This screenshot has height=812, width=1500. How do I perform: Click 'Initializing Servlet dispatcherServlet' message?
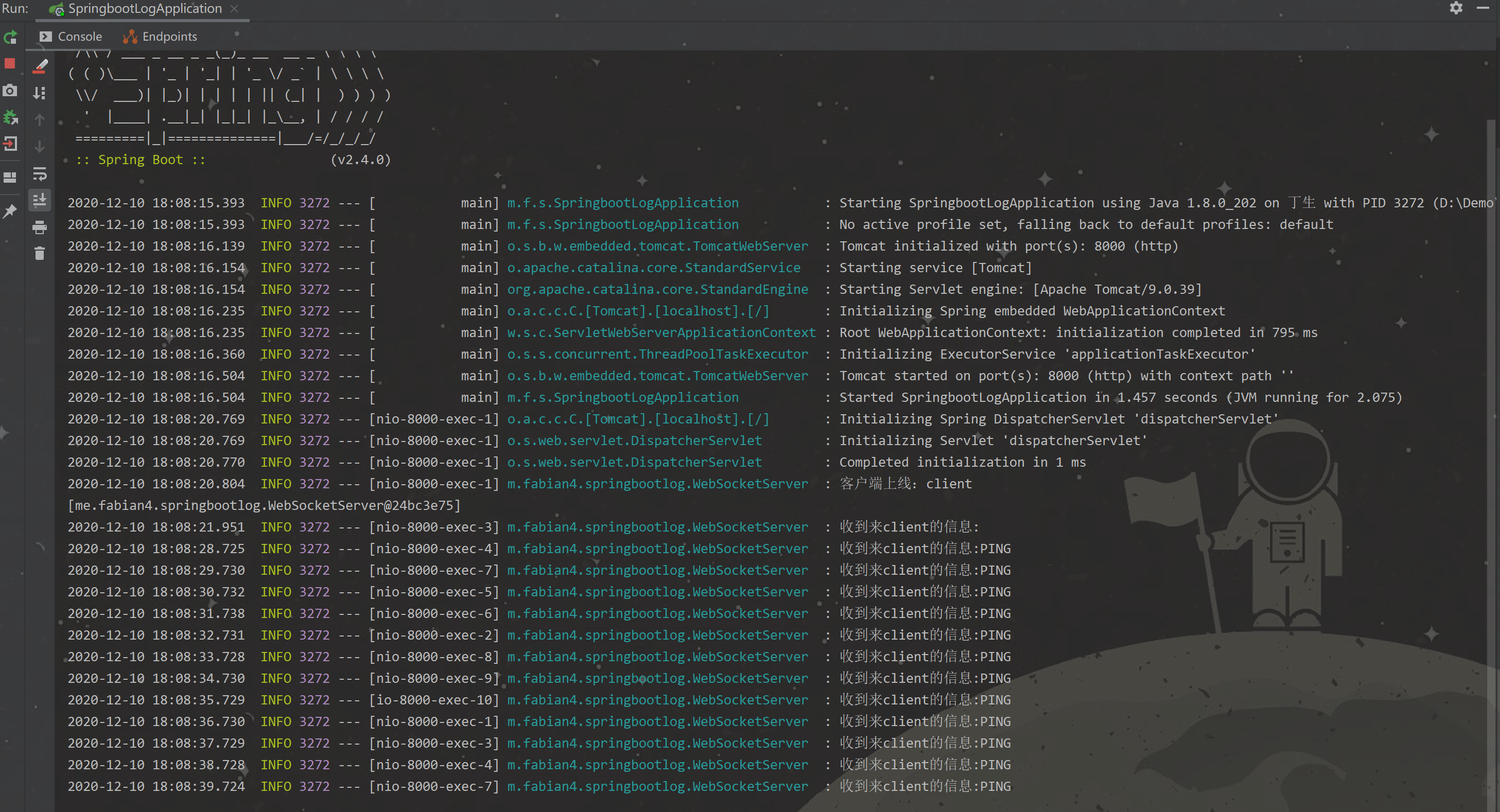click(993, 440)
